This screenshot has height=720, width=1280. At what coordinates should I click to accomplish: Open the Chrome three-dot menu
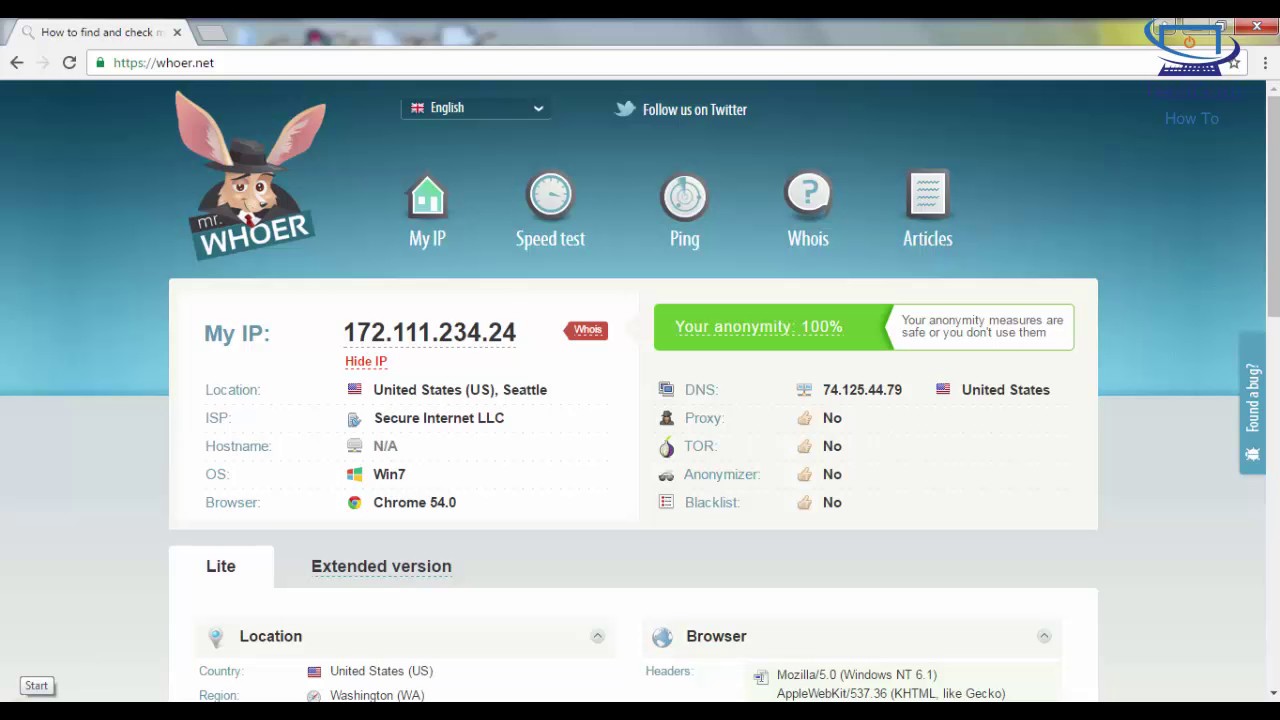pos(1265,62)
